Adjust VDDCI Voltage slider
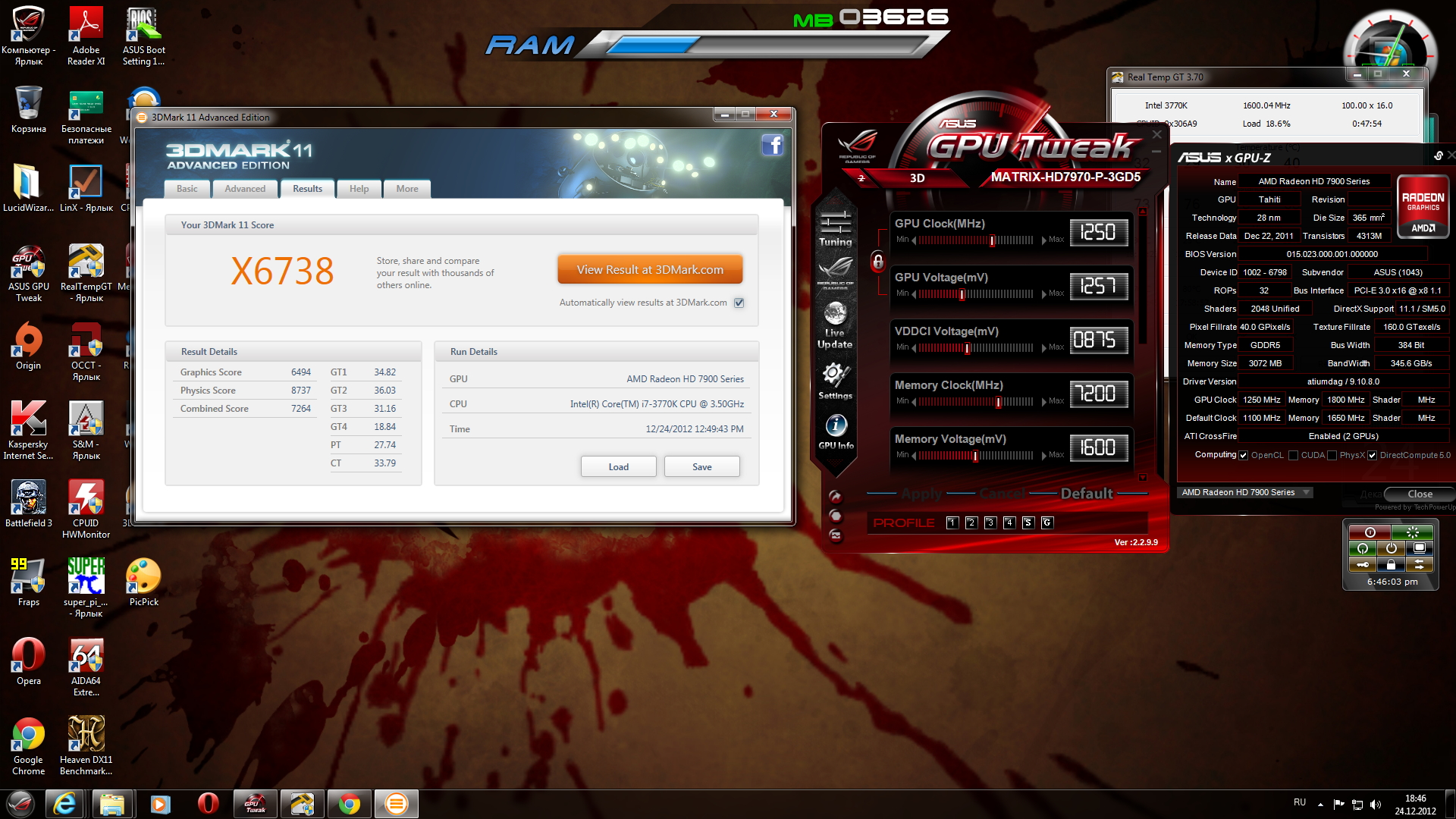Image resolution: width=1456 pixels, height=819 pixels. (967, 348)
